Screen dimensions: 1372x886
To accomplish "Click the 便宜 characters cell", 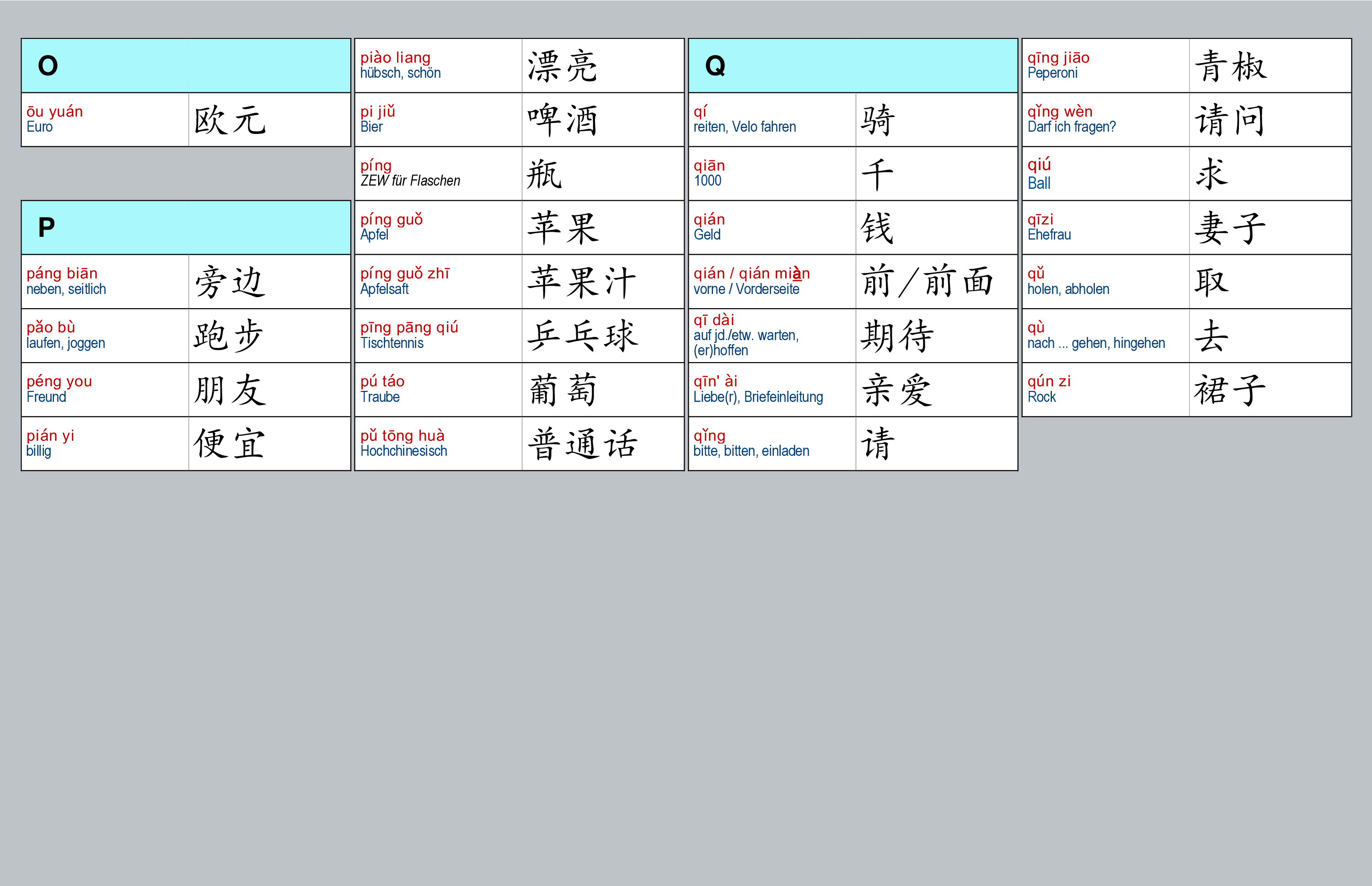I will [269, 443].
